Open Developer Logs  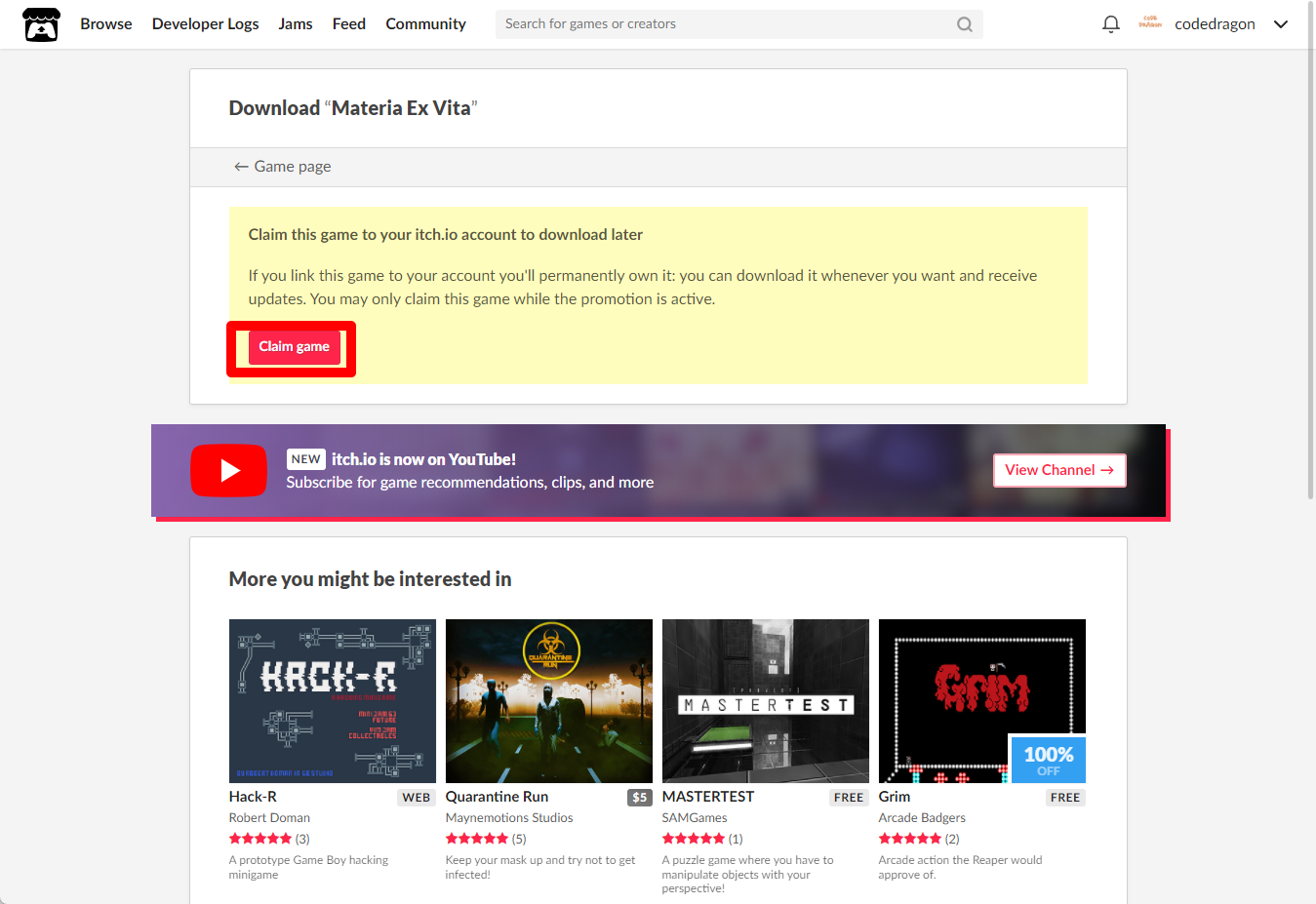[205, 23]
